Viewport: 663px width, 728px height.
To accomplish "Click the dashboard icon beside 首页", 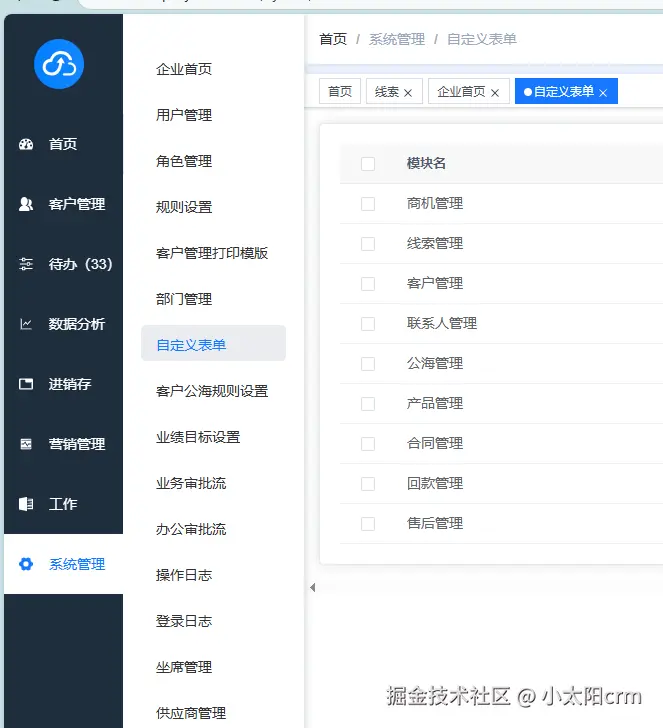I will pos(26,144).
